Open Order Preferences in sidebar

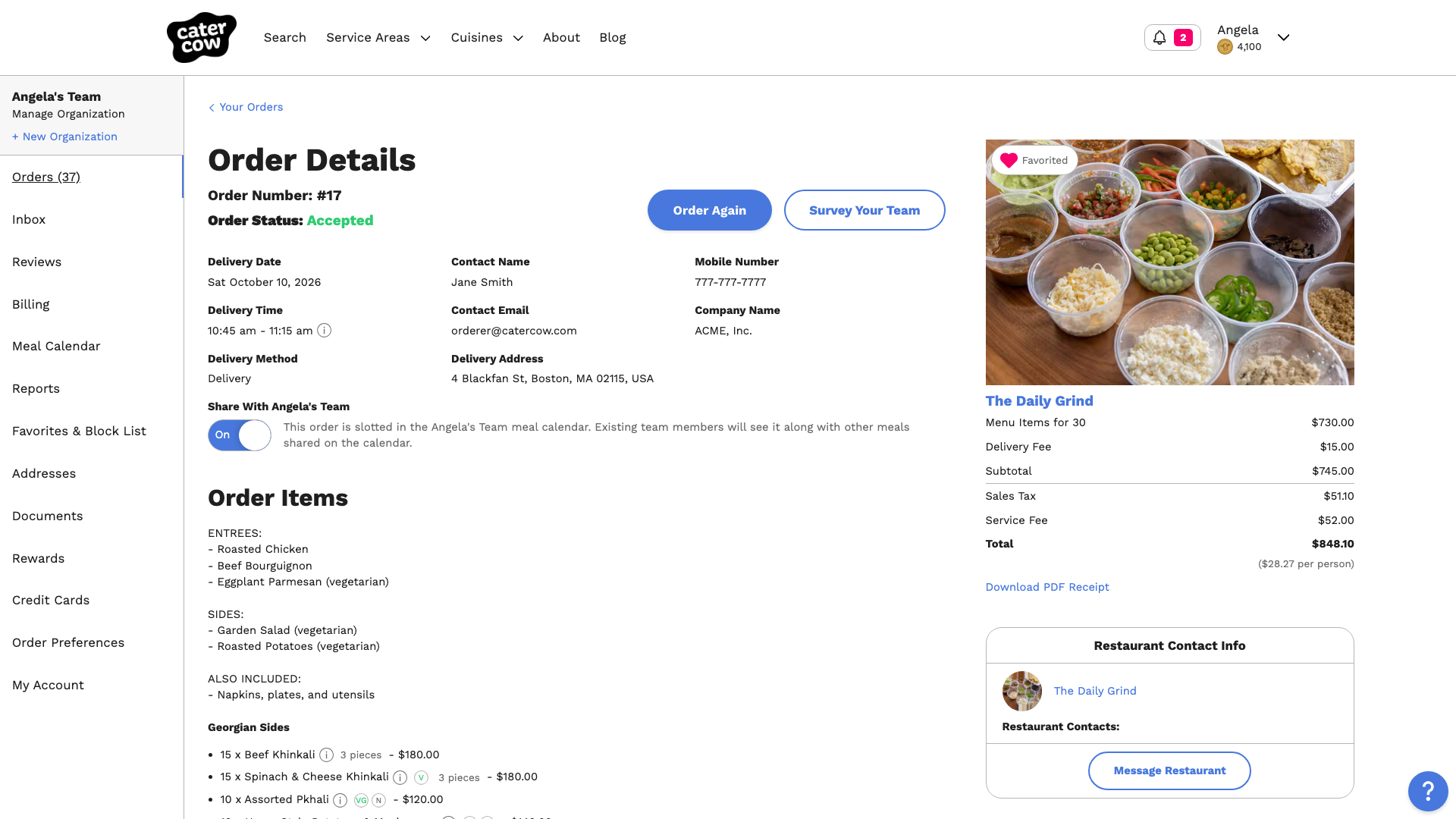(68, 642)
